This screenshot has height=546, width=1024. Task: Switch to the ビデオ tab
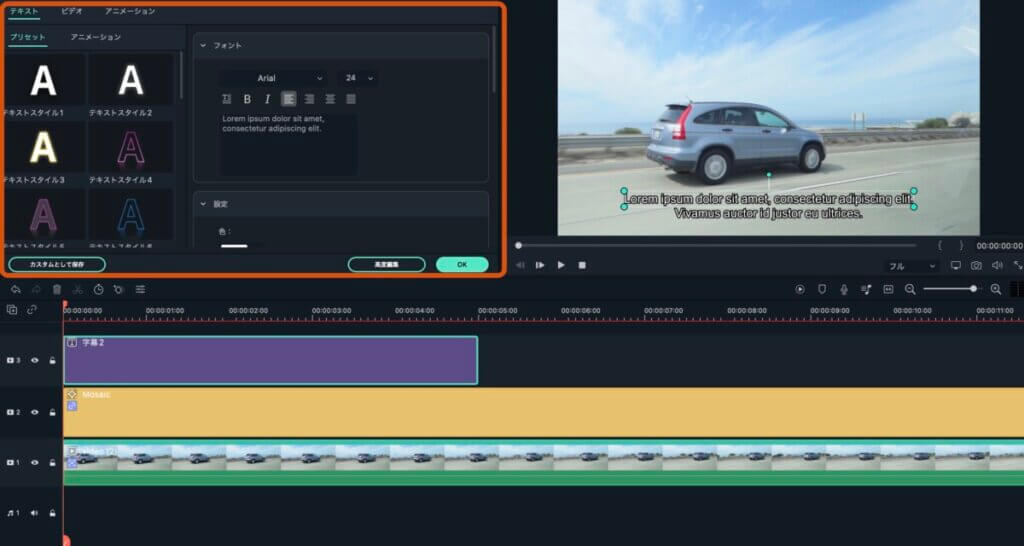click(72, 11)
